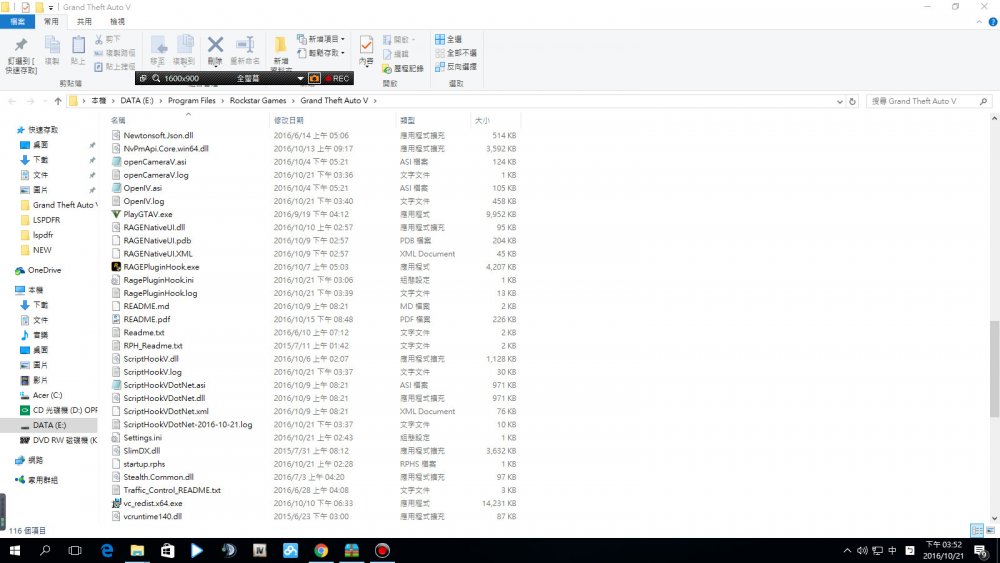The height and width of the screenshot is (563, 1000).
Task: Select DATA (E:) drive in navigation pane
Action: [50, 425]
